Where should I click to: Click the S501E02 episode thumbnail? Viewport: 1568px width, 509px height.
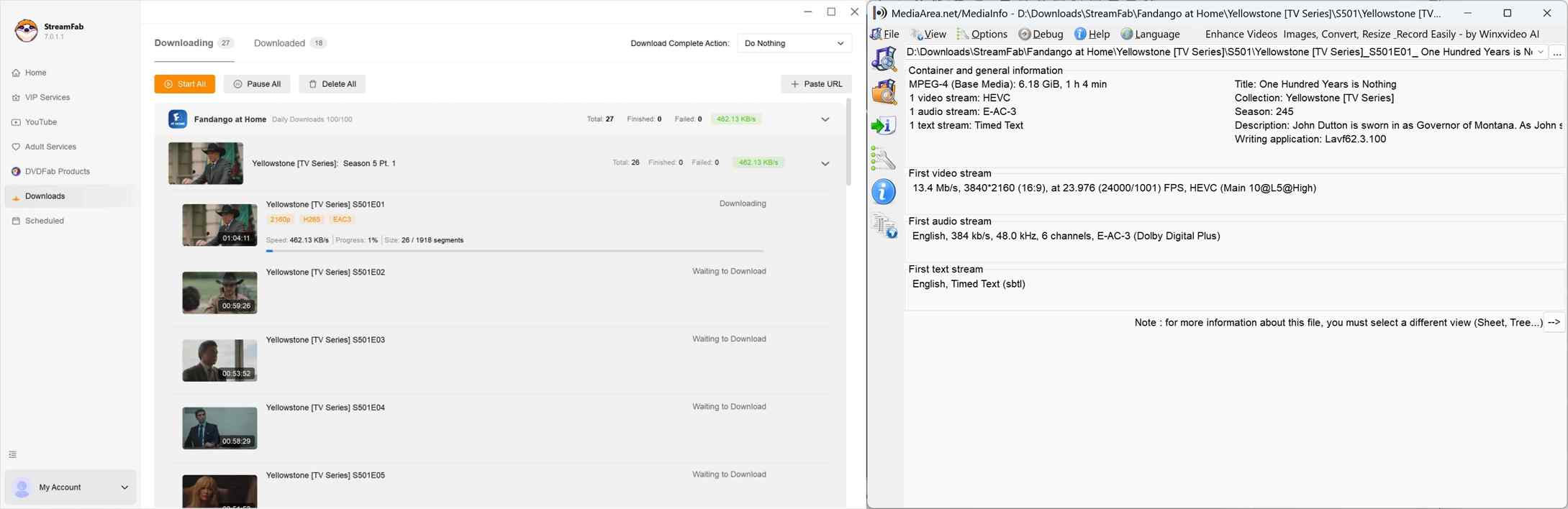pos(219,293)
